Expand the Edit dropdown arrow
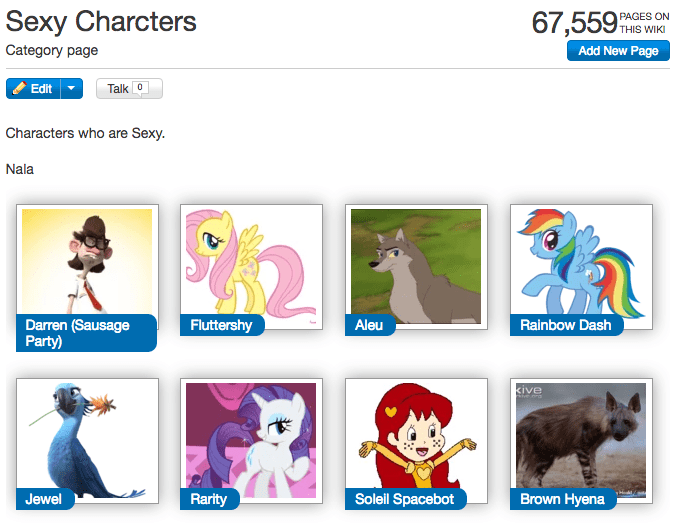Screen dimensions: 678x532 coord(71,89)
